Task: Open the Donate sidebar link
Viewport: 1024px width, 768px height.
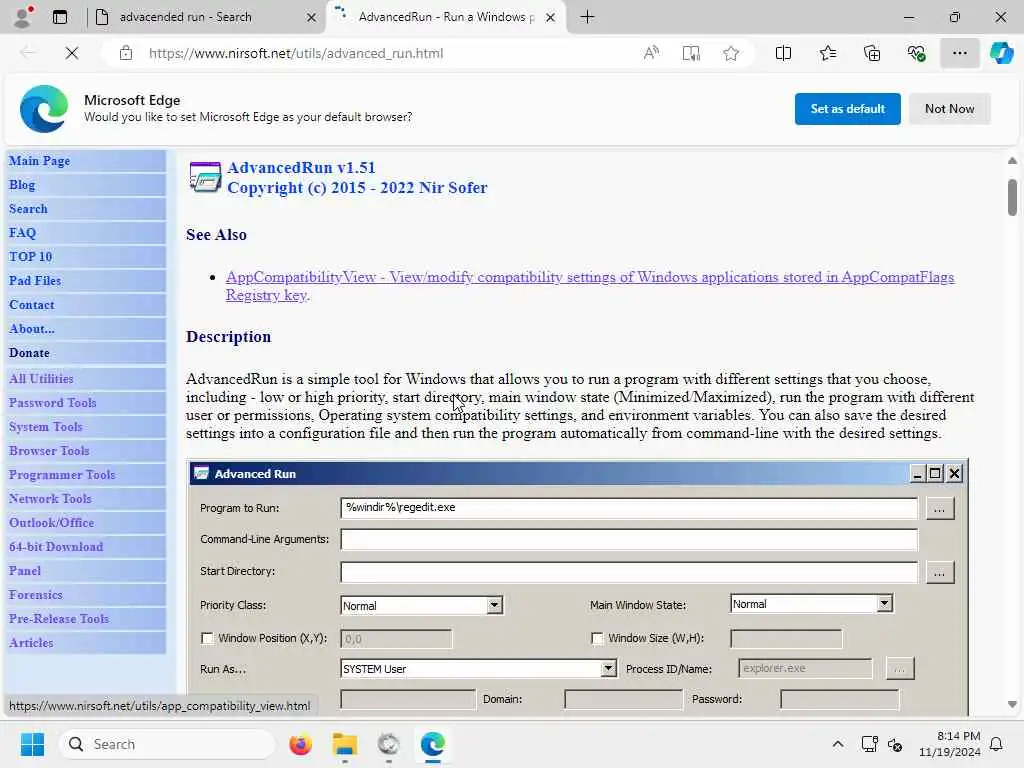Action: (29, 353)
